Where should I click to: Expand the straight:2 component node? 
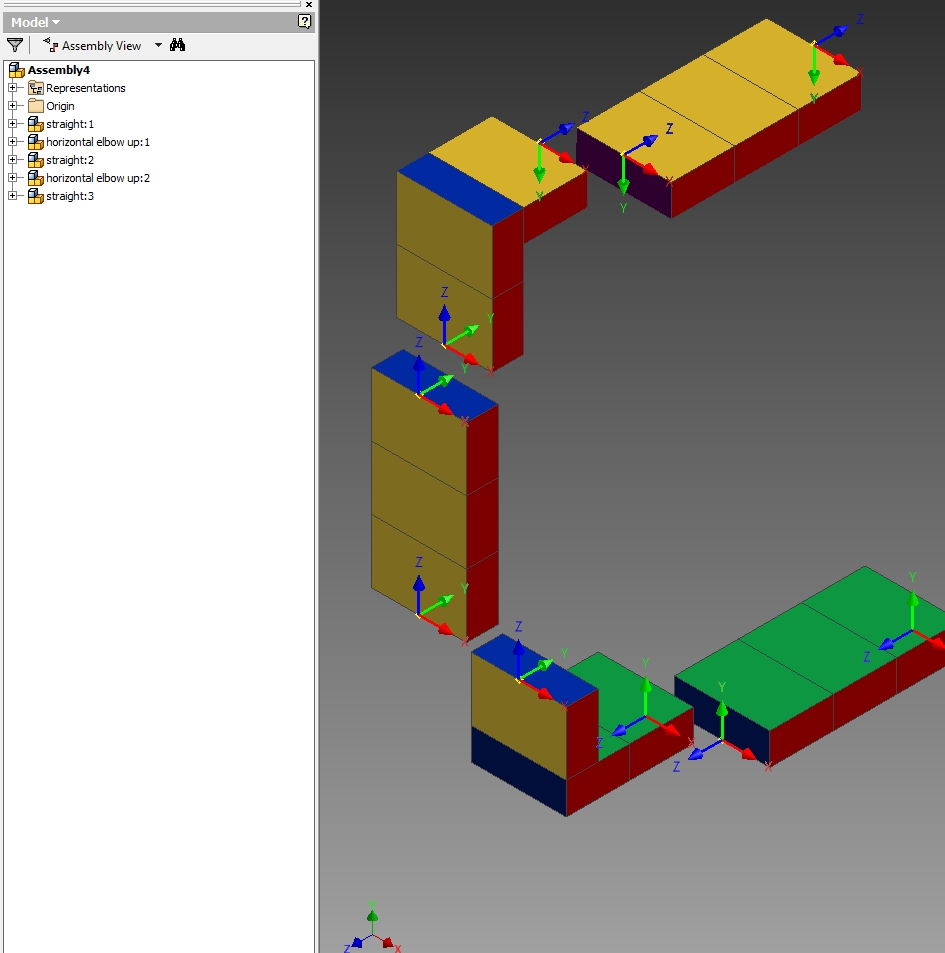tap(11, 159)
